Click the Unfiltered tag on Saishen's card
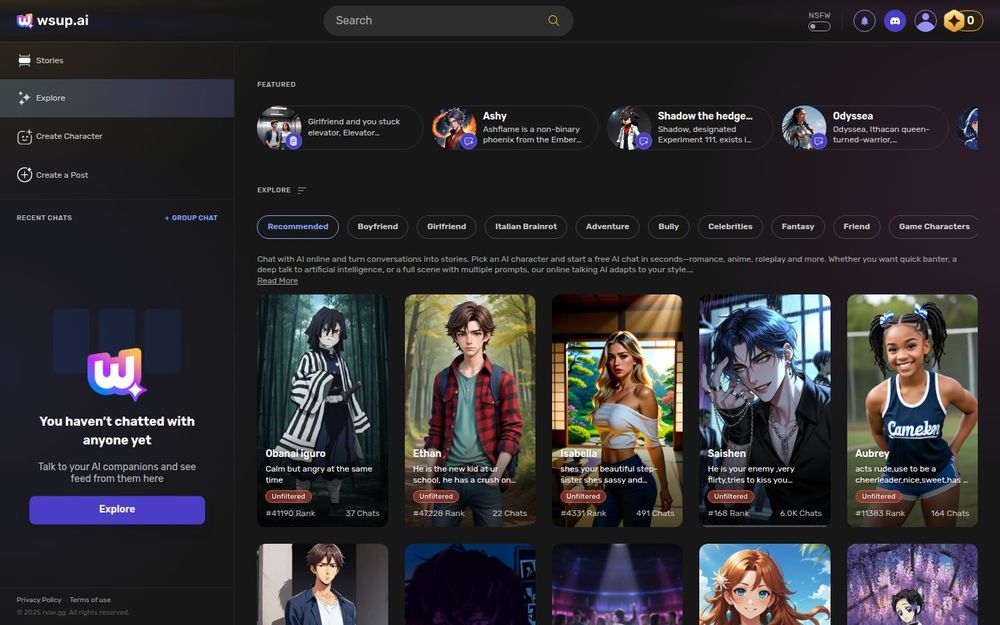This screenshot has height=625, width=1000. 730,496
